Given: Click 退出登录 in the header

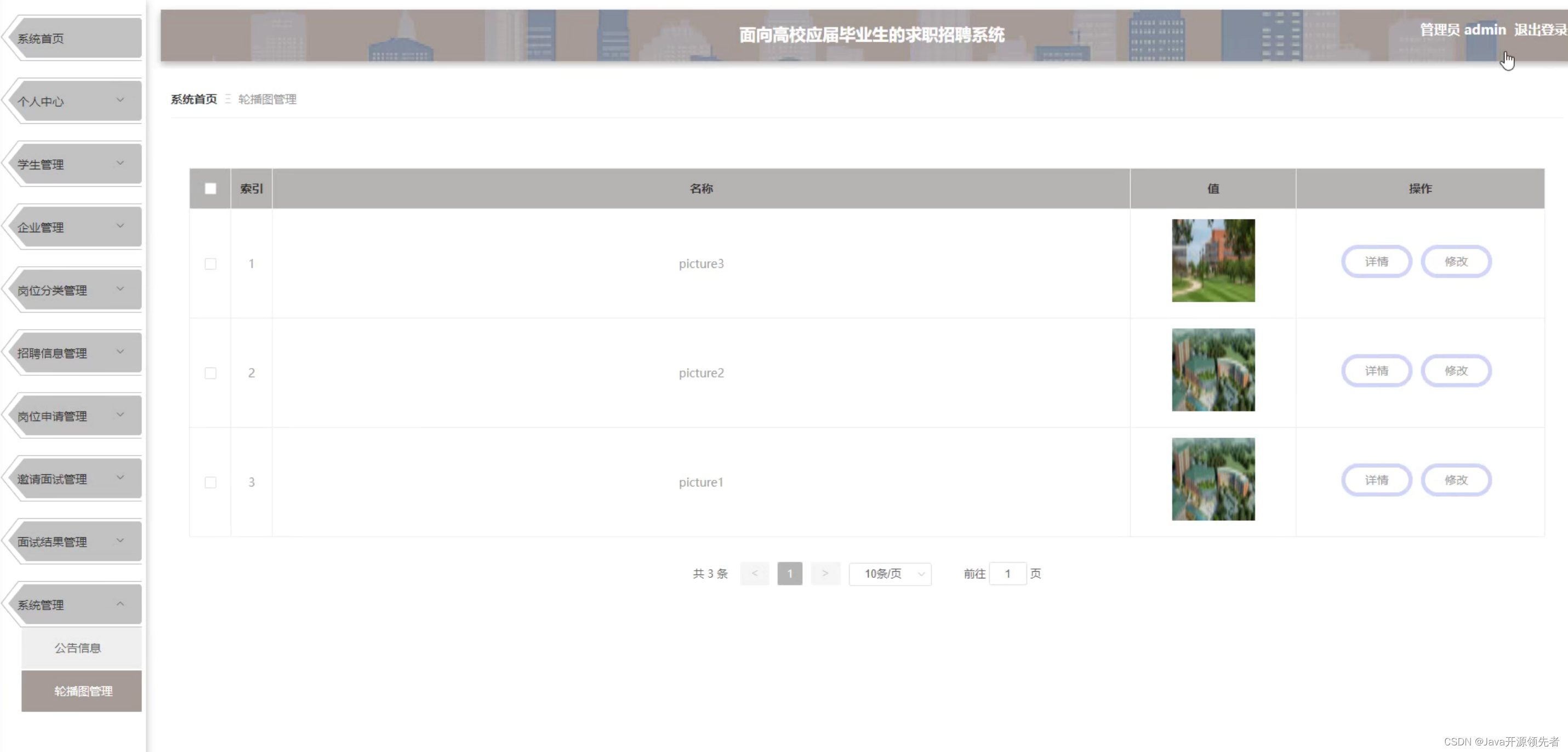Looking at the screenshot, I should pos(1540,30).
